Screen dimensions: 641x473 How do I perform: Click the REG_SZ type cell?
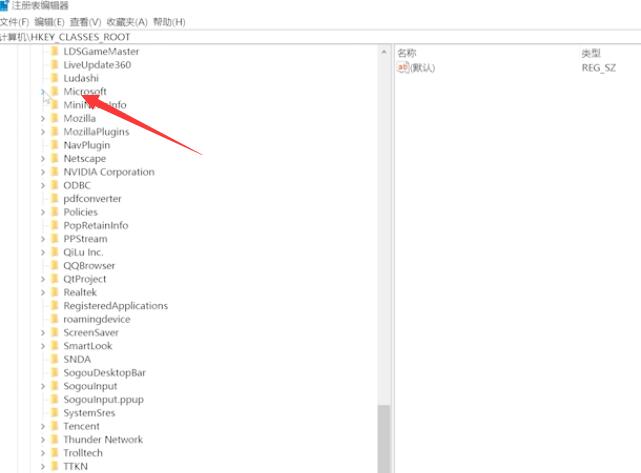click(598, 67)
